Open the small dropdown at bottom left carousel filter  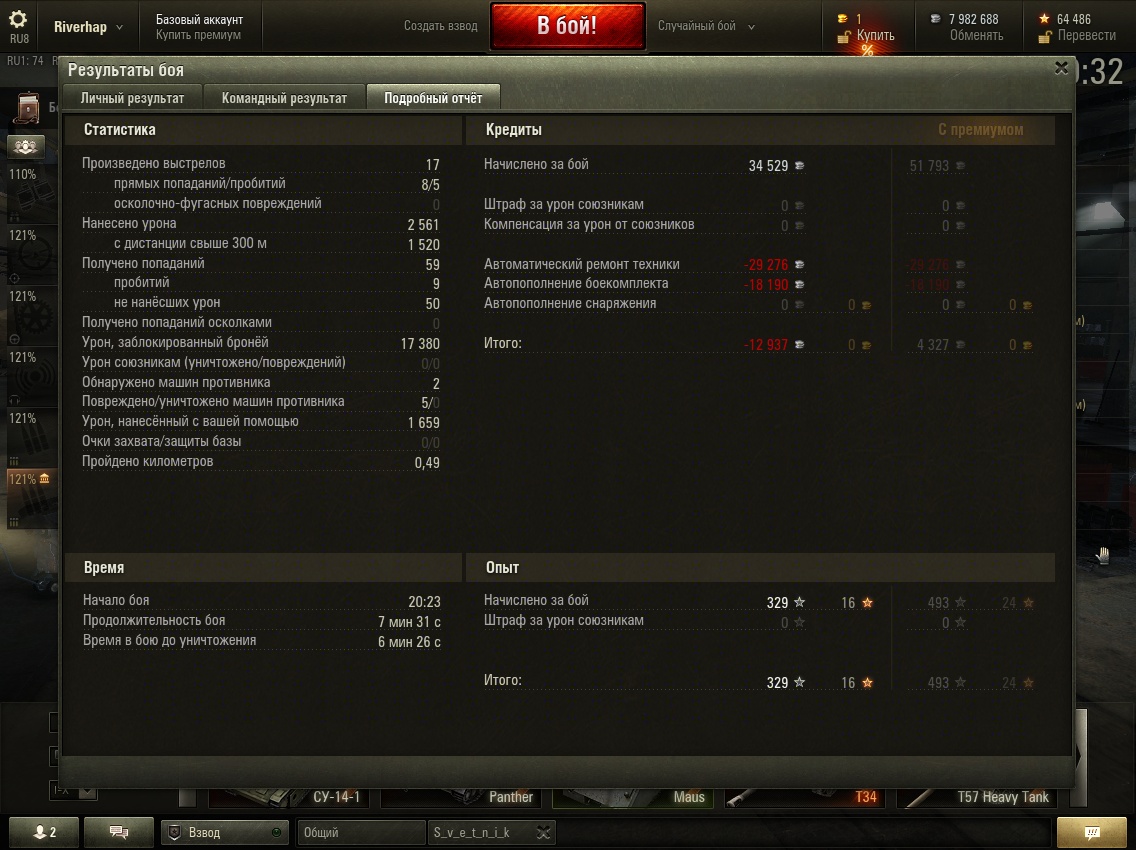click(87, 791)
